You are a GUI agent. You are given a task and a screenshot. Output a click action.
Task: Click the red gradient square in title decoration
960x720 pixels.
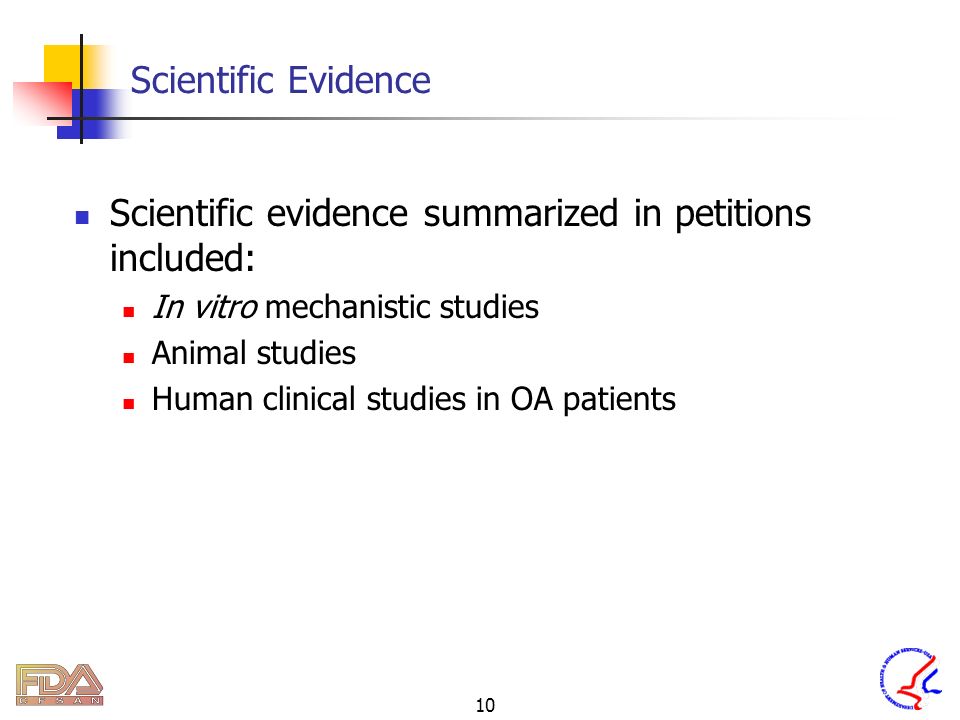[x=42, y=102]
